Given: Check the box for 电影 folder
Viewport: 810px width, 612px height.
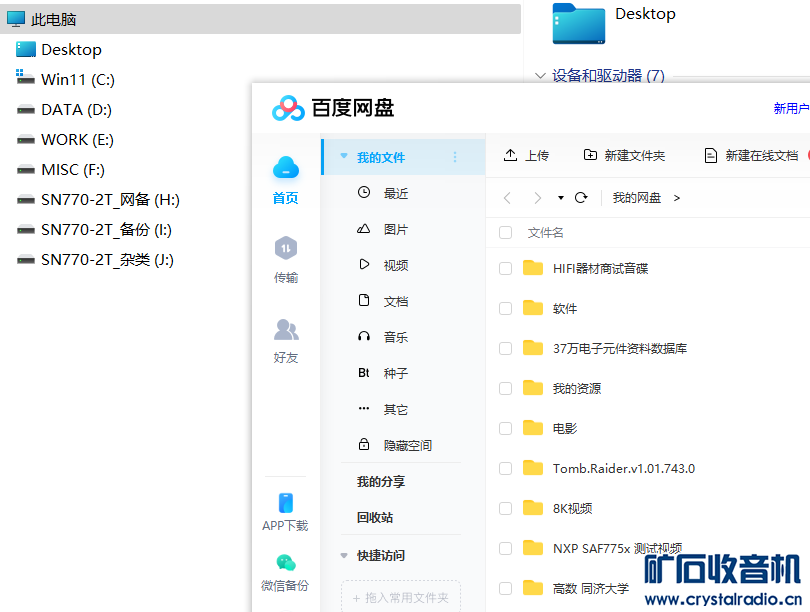Looking at the screenshot, I should coord(505,428).
